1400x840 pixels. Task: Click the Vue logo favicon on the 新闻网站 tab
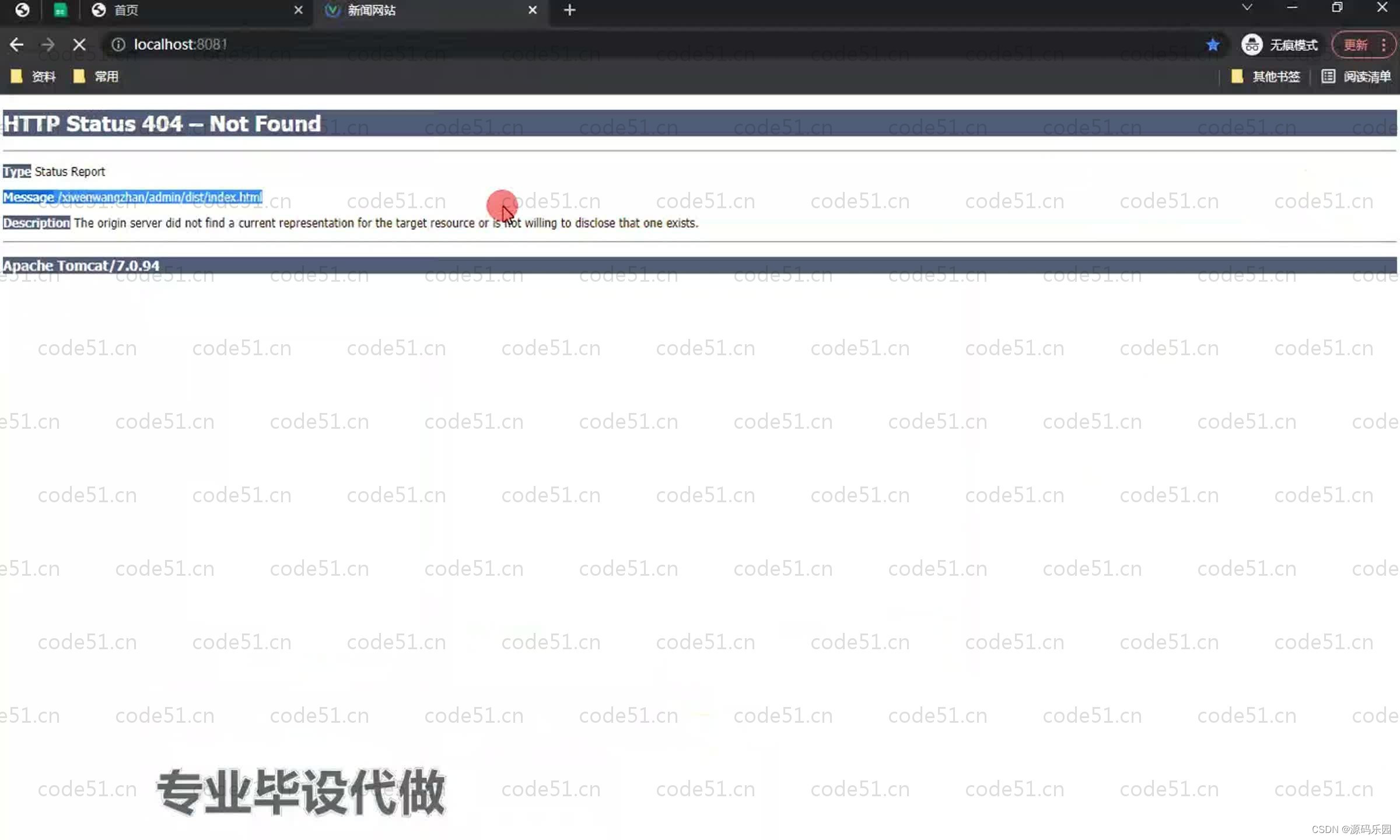click(x=332, y=10)
